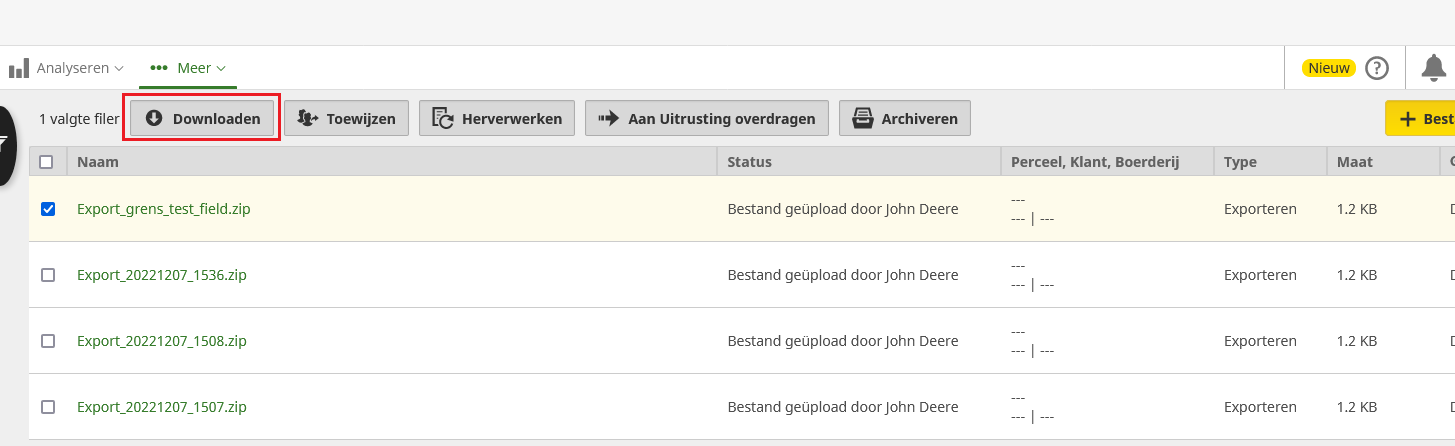This screenshot has width=1455, height=446.
Task: Open the filter panel icon on left edge
Action: (x=6, y=145)
